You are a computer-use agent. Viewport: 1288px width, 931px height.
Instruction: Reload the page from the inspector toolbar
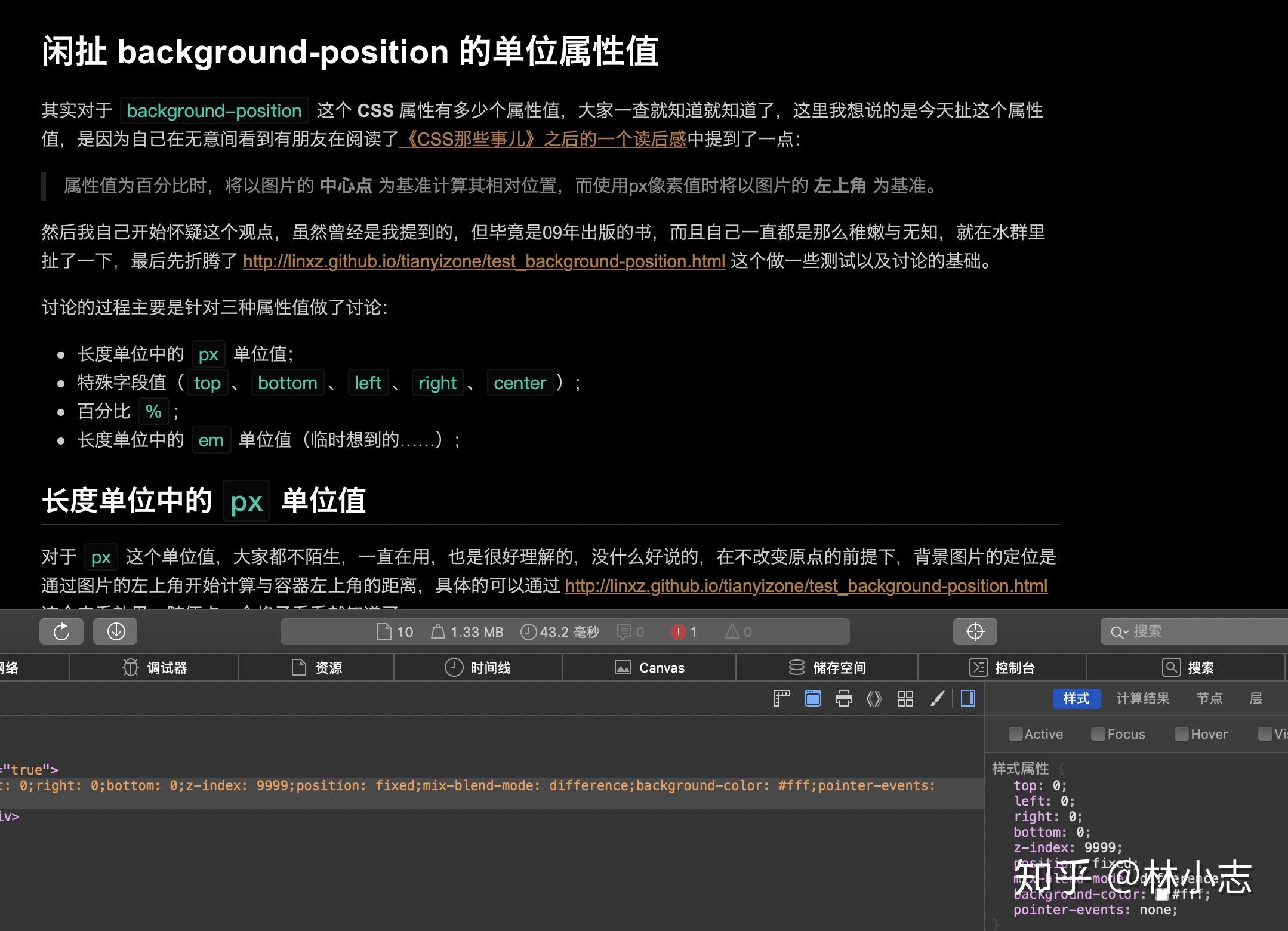(x=61, y=631)
